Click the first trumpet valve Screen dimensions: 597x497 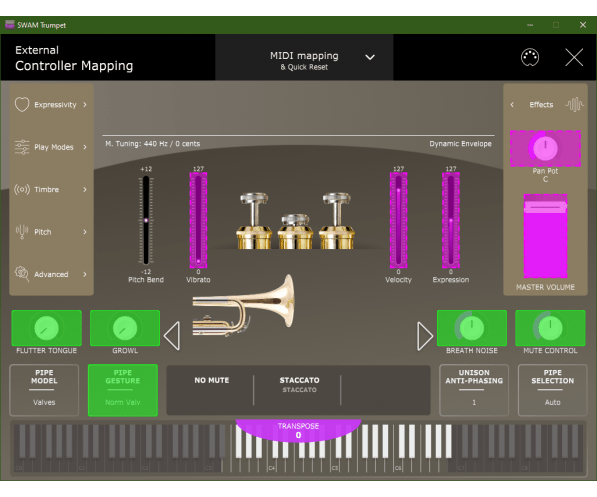click(x=254, y=221)
